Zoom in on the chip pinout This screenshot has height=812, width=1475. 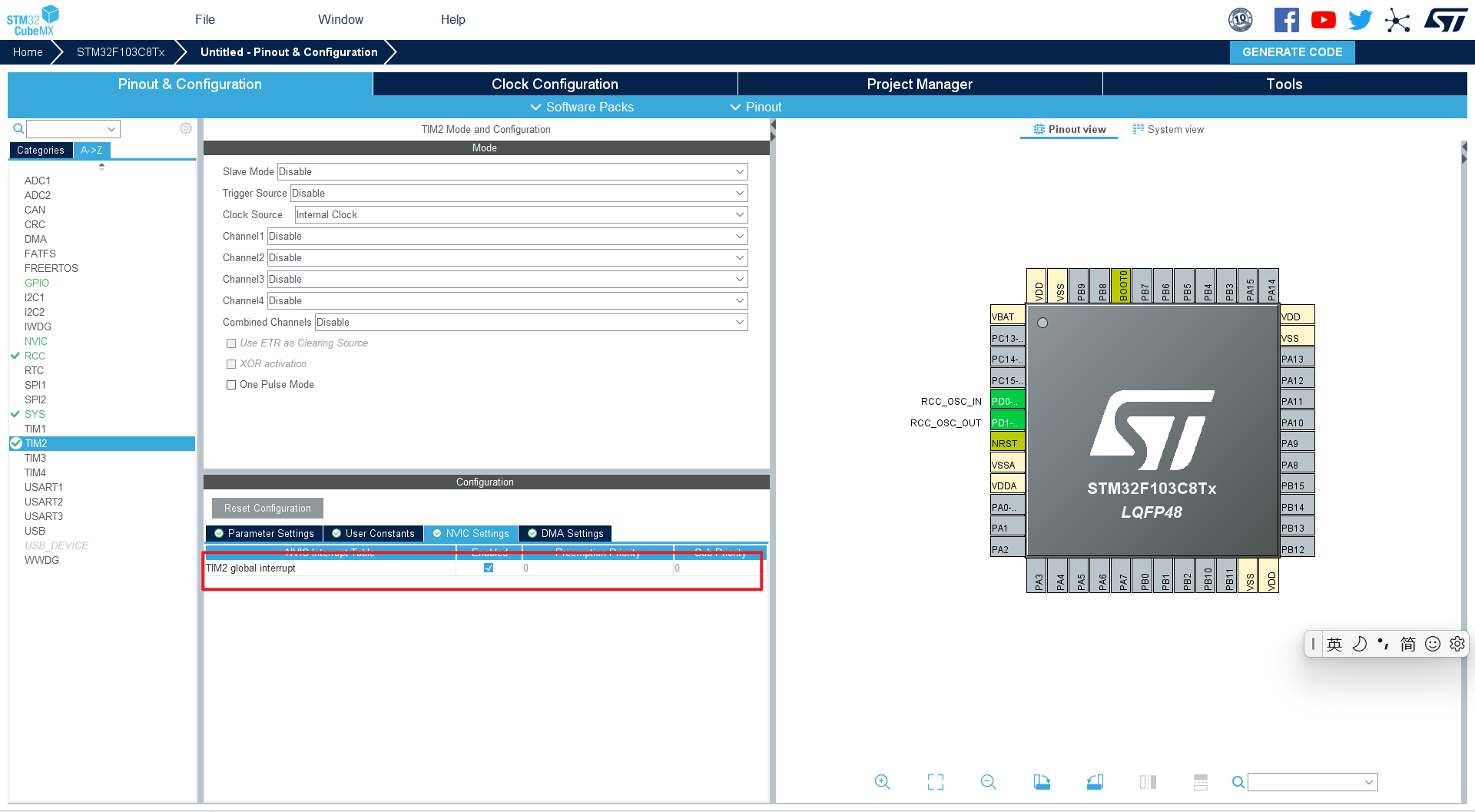point(883,782)
